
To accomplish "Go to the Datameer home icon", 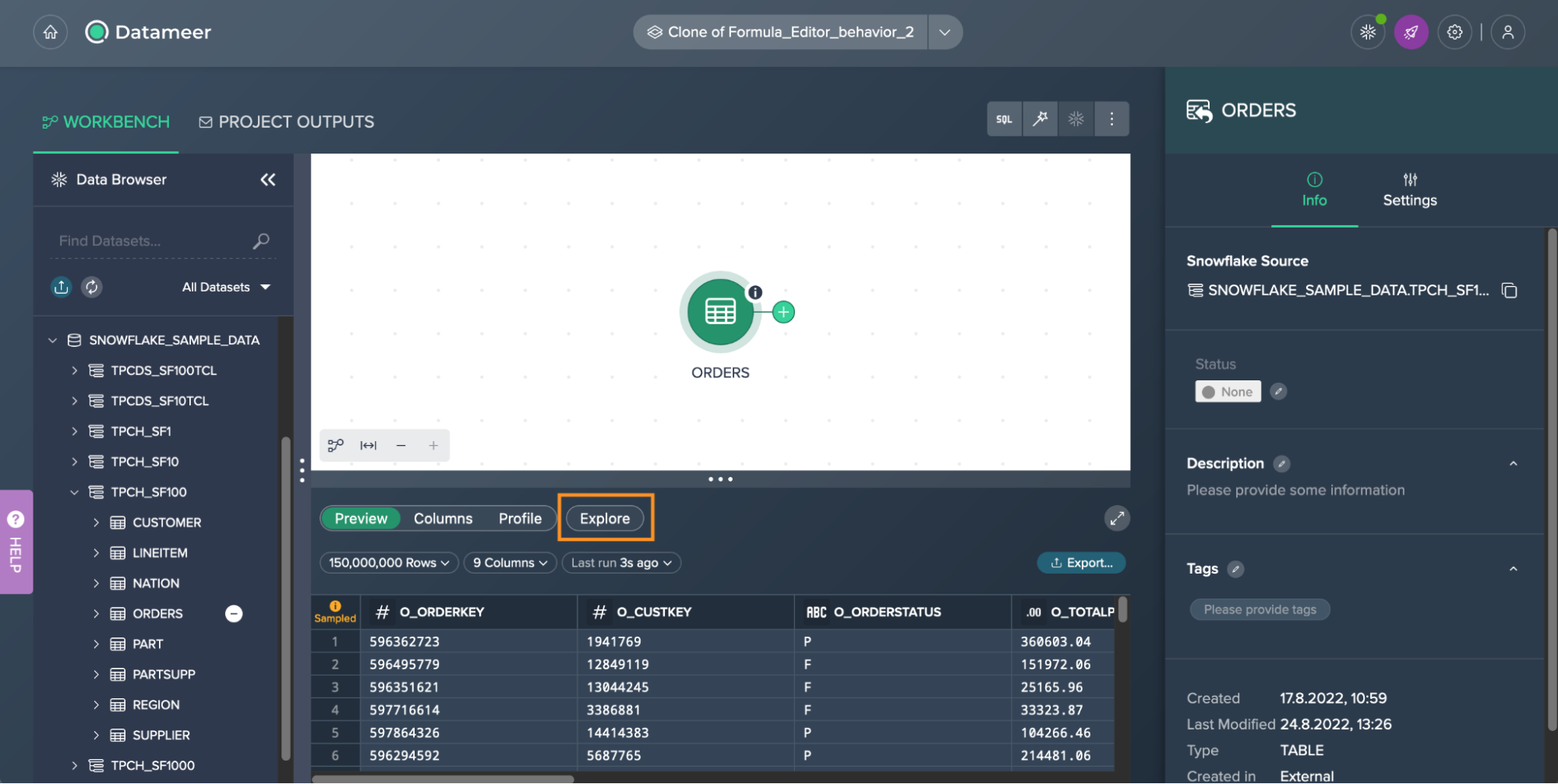I will pyautogui.click(x=51, y=32).
